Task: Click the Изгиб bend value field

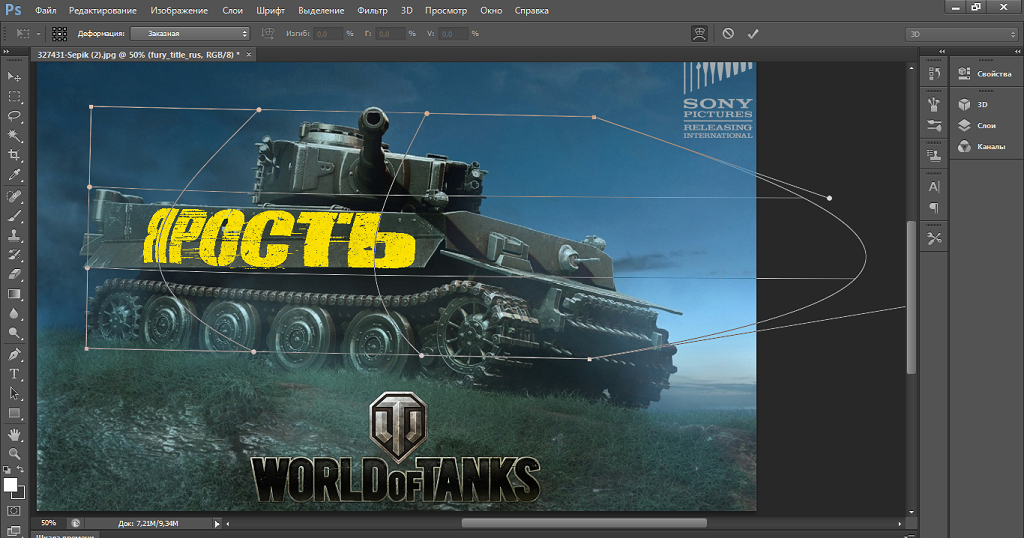Action: (x=328, y=33)
